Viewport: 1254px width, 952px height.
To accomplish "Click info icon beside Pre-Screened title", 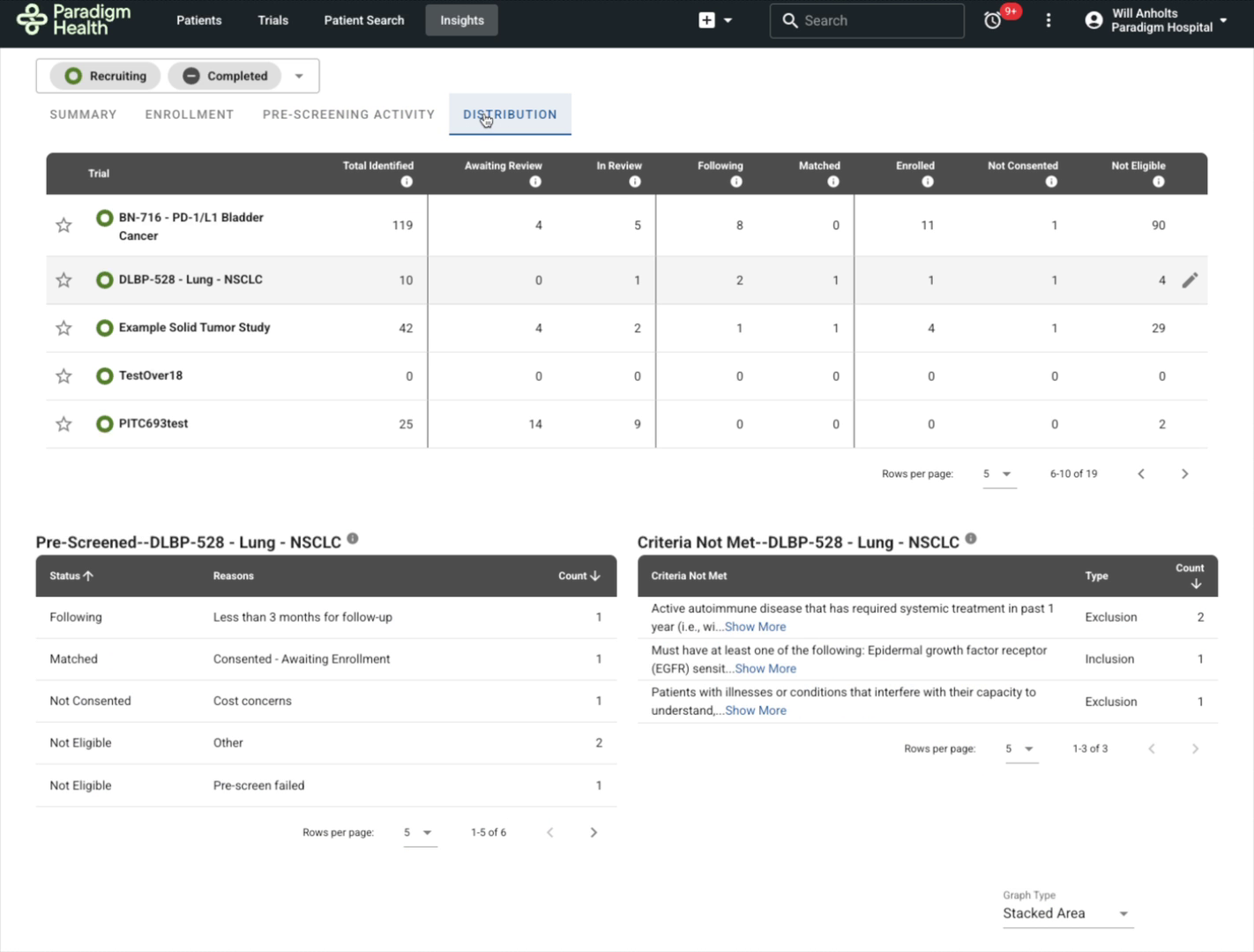I will point(353,539).
